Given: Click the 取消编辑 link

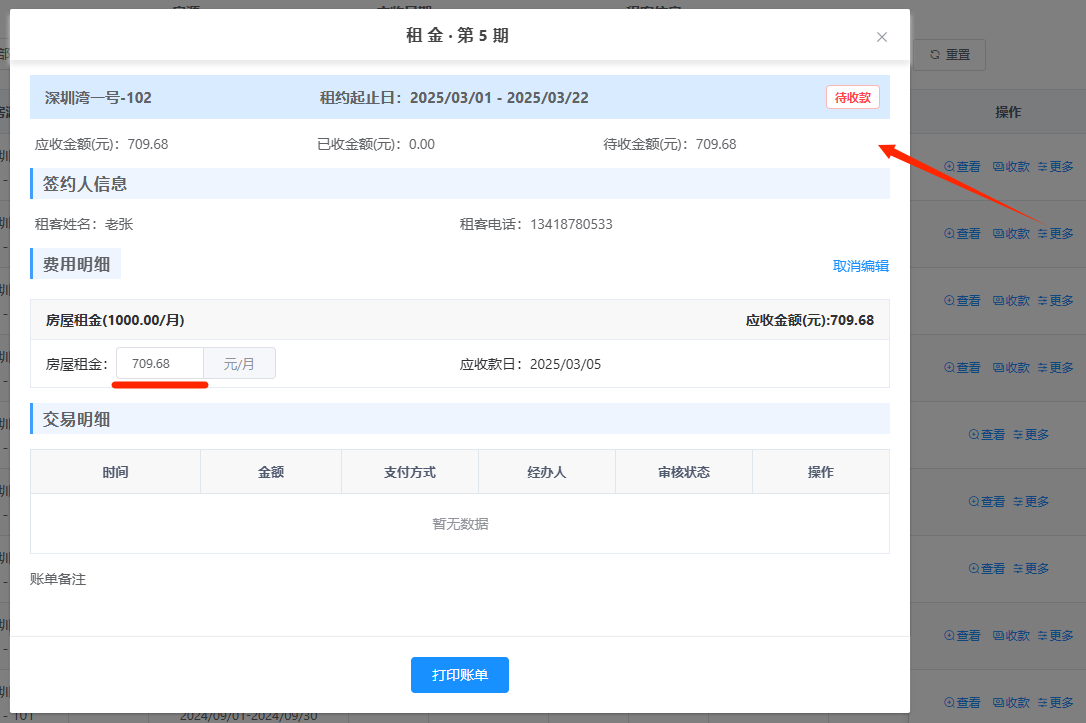Looking at the screenshot, I should tap(860, 266).
